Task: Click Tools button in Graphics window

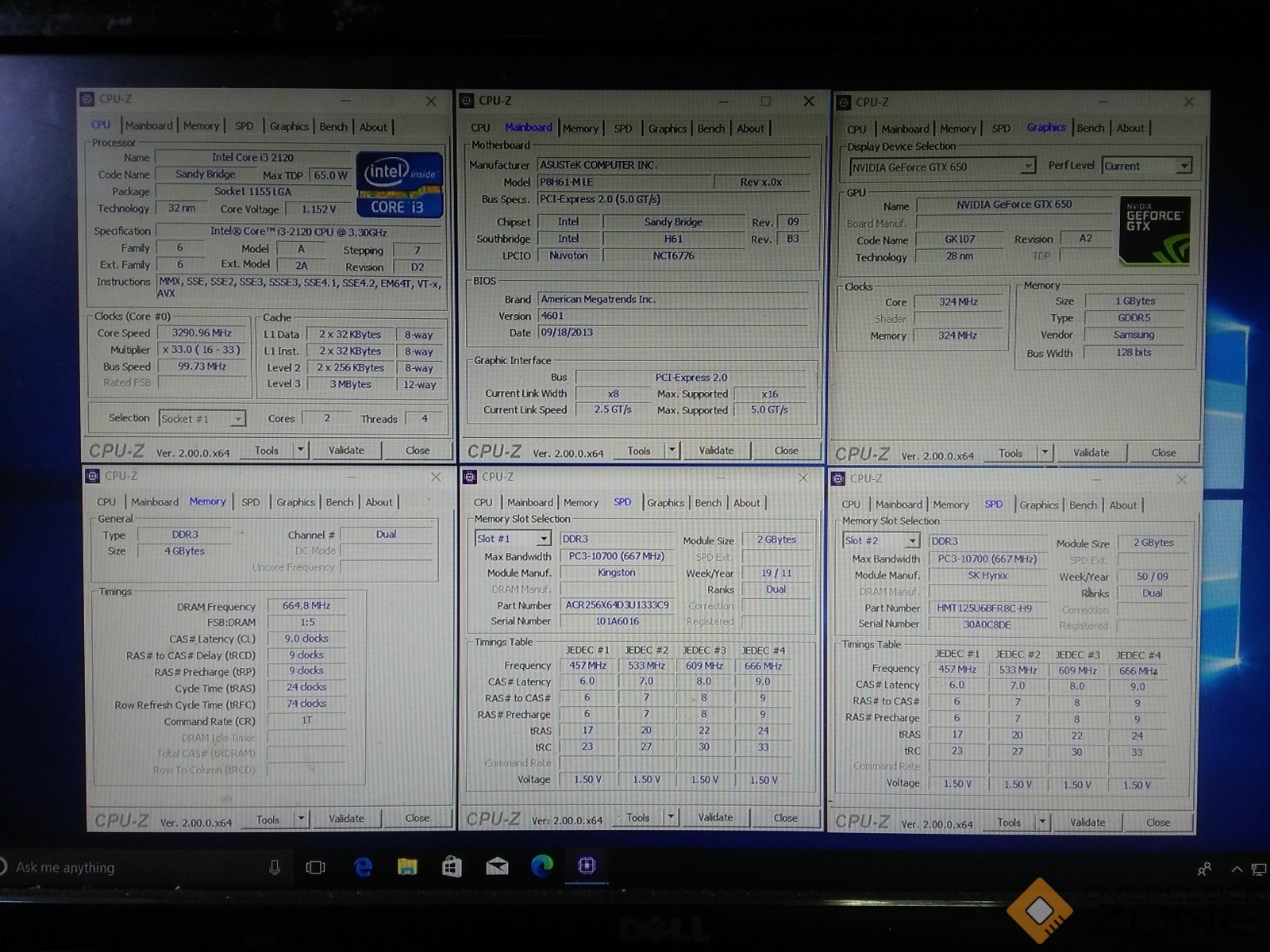Action: (x=1010, y=453)
